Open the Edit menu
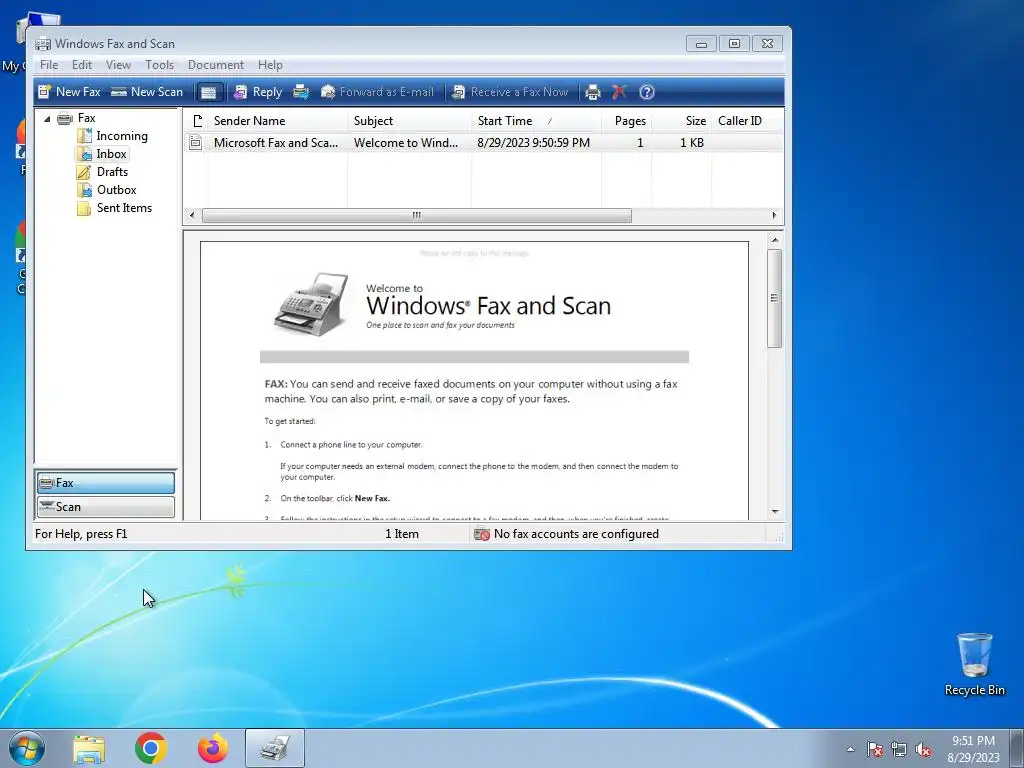This screenshot has height=768, width=1024. (x=82, y=65)
